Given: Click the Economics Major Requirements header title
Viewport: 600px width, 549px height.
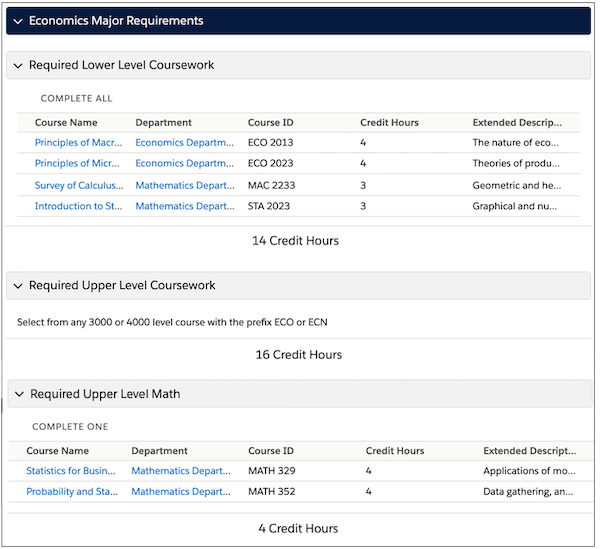Looking at the screenshot, I should pyautogui.click(x=116, y=21).
